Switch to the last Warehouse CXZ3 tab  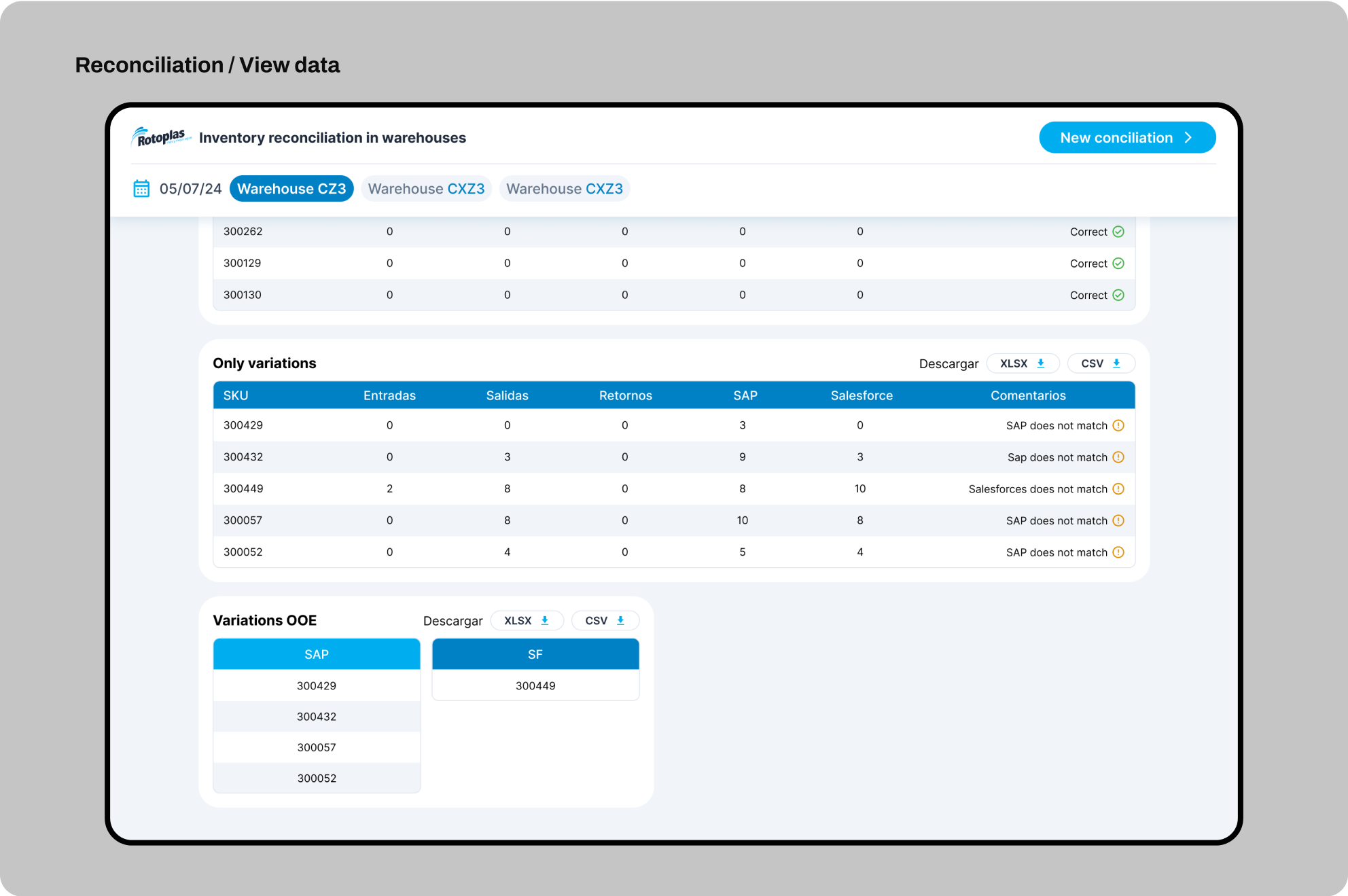(x=565, y=189)
